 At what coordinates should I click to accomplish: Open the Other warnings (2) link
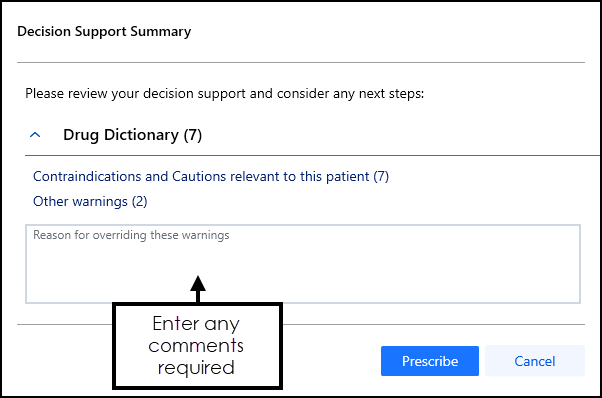pyautogui.click(x=90, y=201)
